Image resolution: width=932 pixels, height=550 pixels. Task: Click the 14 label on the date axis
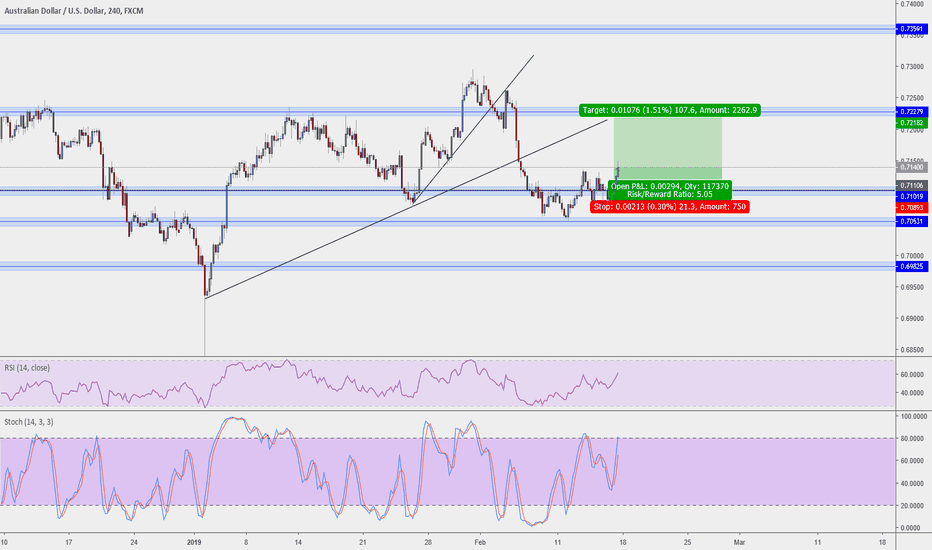[x=298, y=542]
